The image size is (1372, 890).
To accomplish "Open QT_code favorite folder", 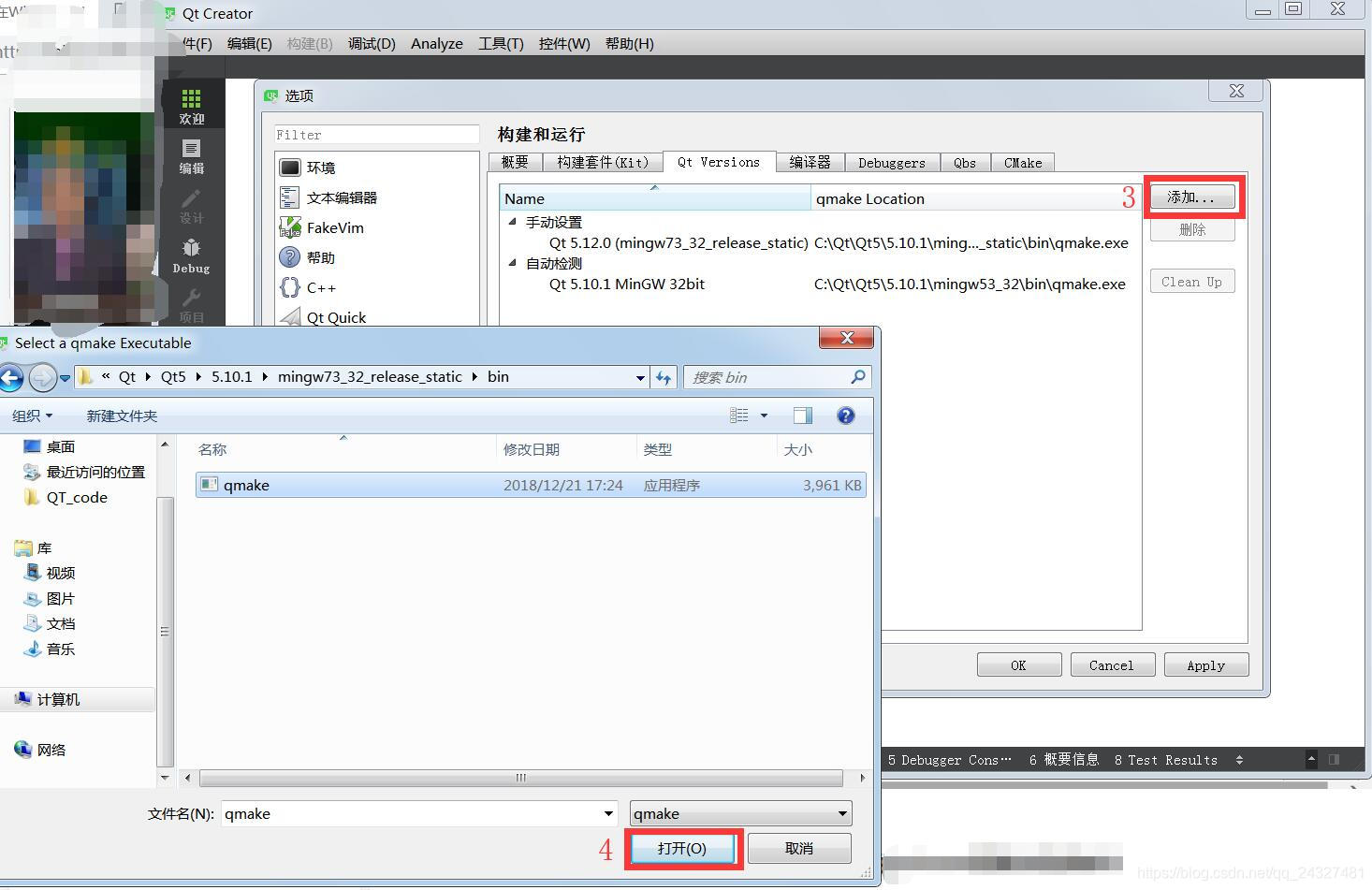I will click(66, 497).
